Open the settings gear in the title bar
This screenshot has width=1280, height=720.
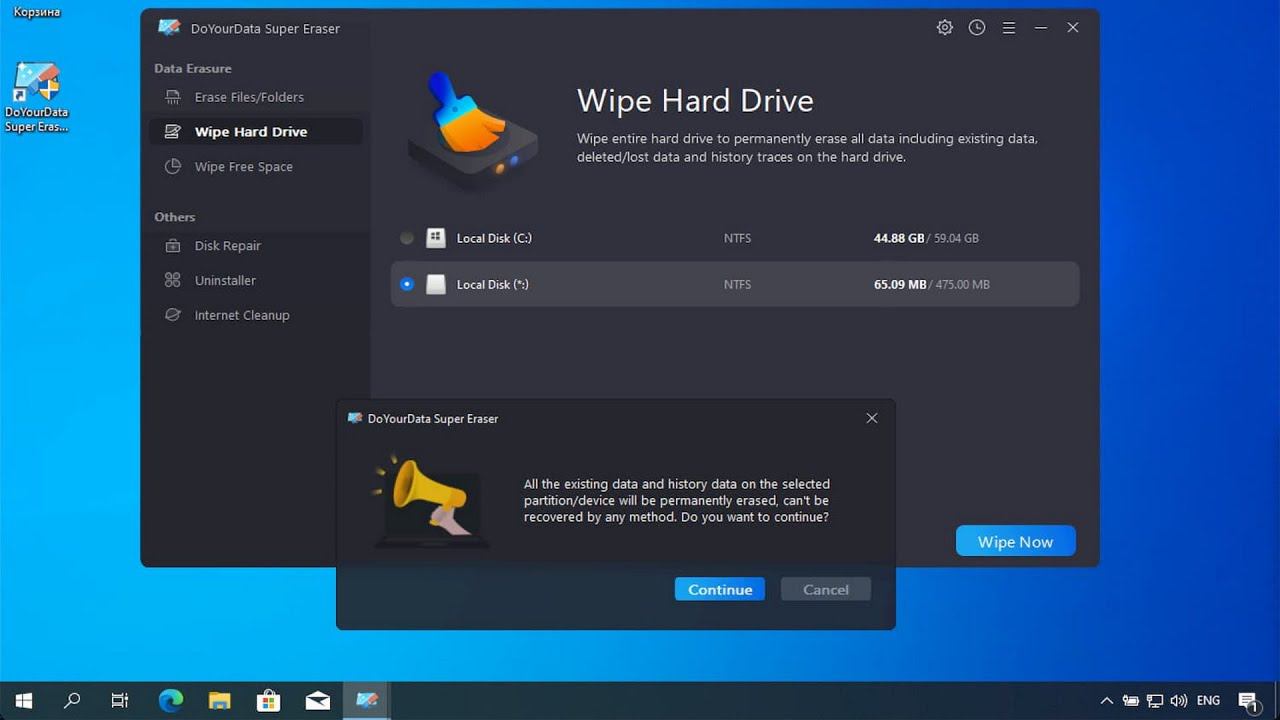[x=944, y=28]
